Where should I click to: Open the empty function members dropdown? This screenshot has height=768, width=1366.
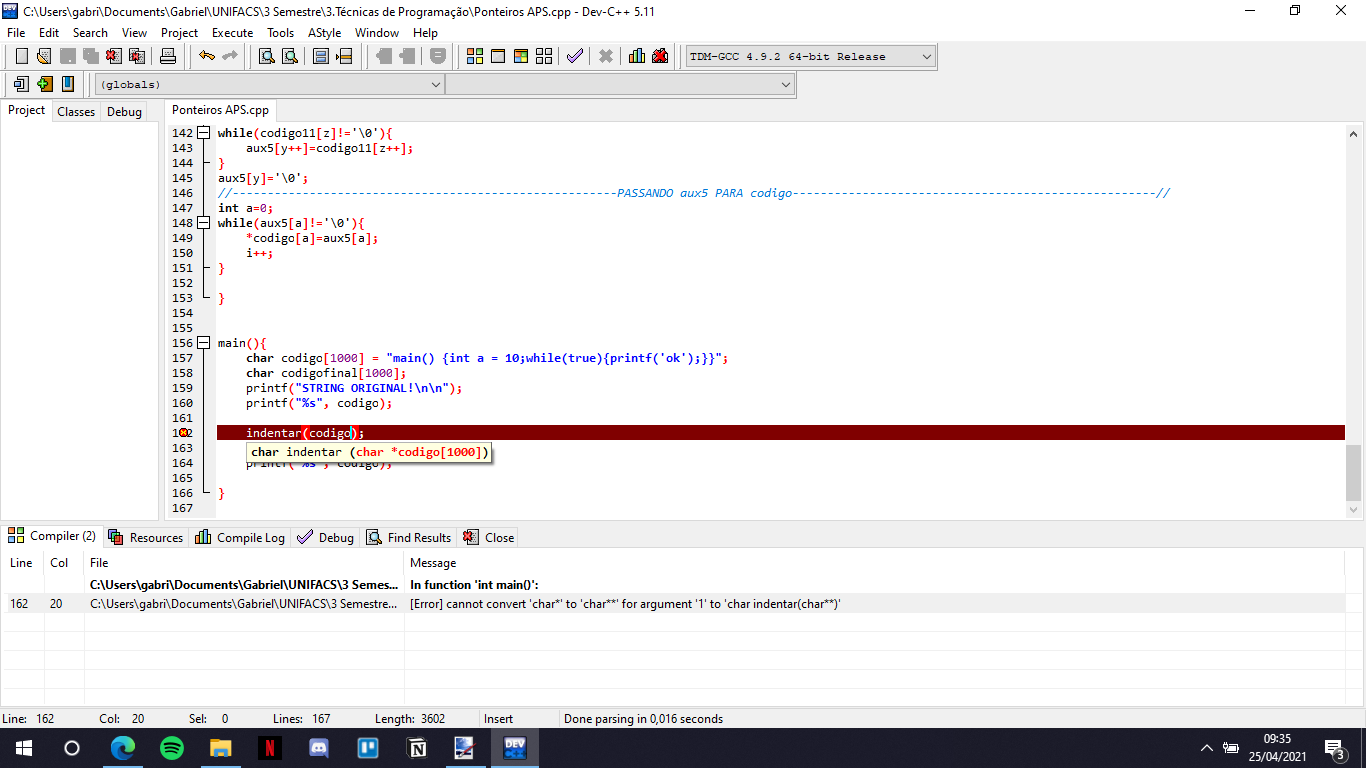(x=620, y=85)
